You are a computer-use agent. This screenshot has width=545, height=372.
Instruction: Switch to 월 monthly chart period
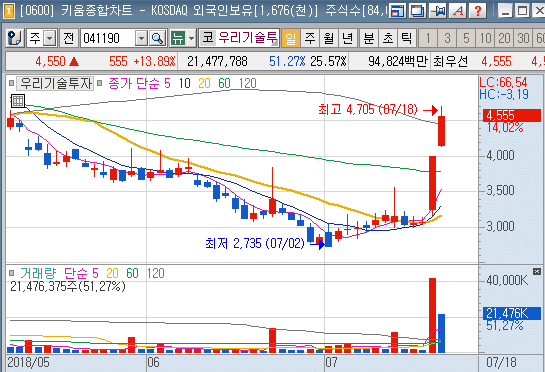(329, 38)
